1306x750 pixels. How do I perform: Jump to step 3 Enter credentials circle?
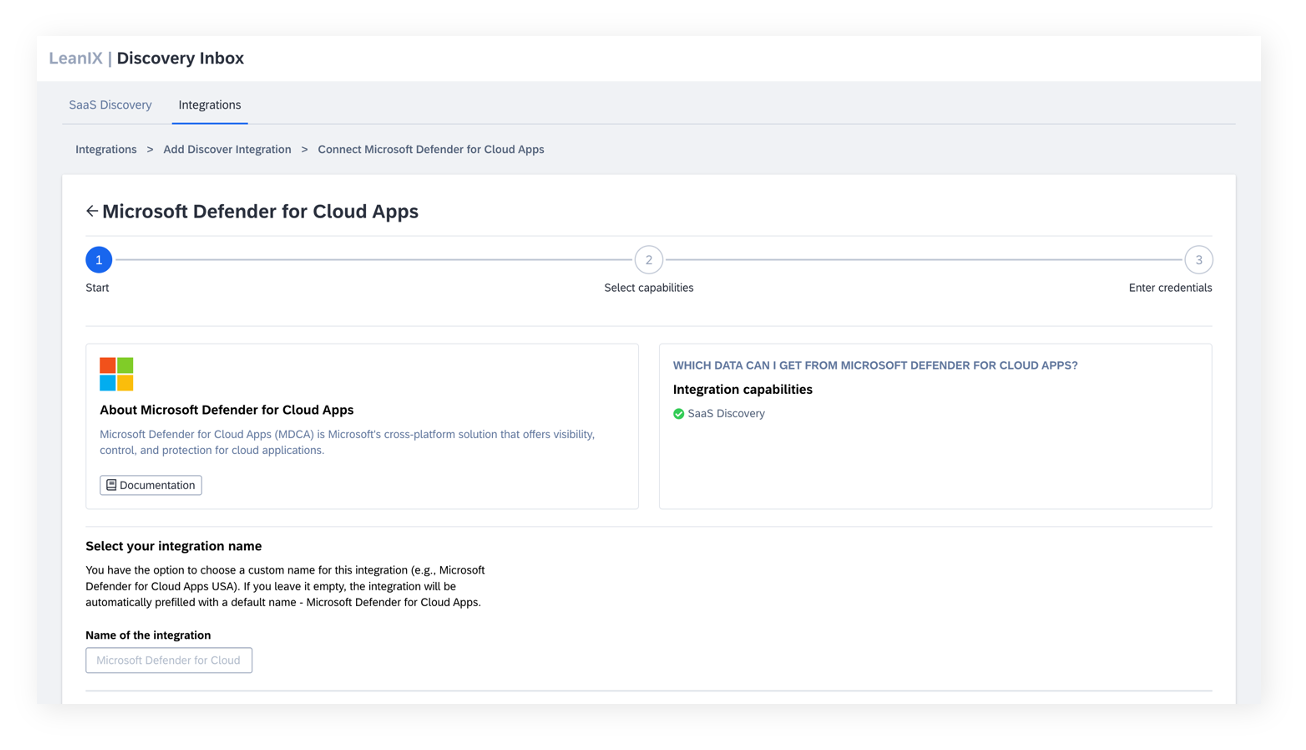1199,260
